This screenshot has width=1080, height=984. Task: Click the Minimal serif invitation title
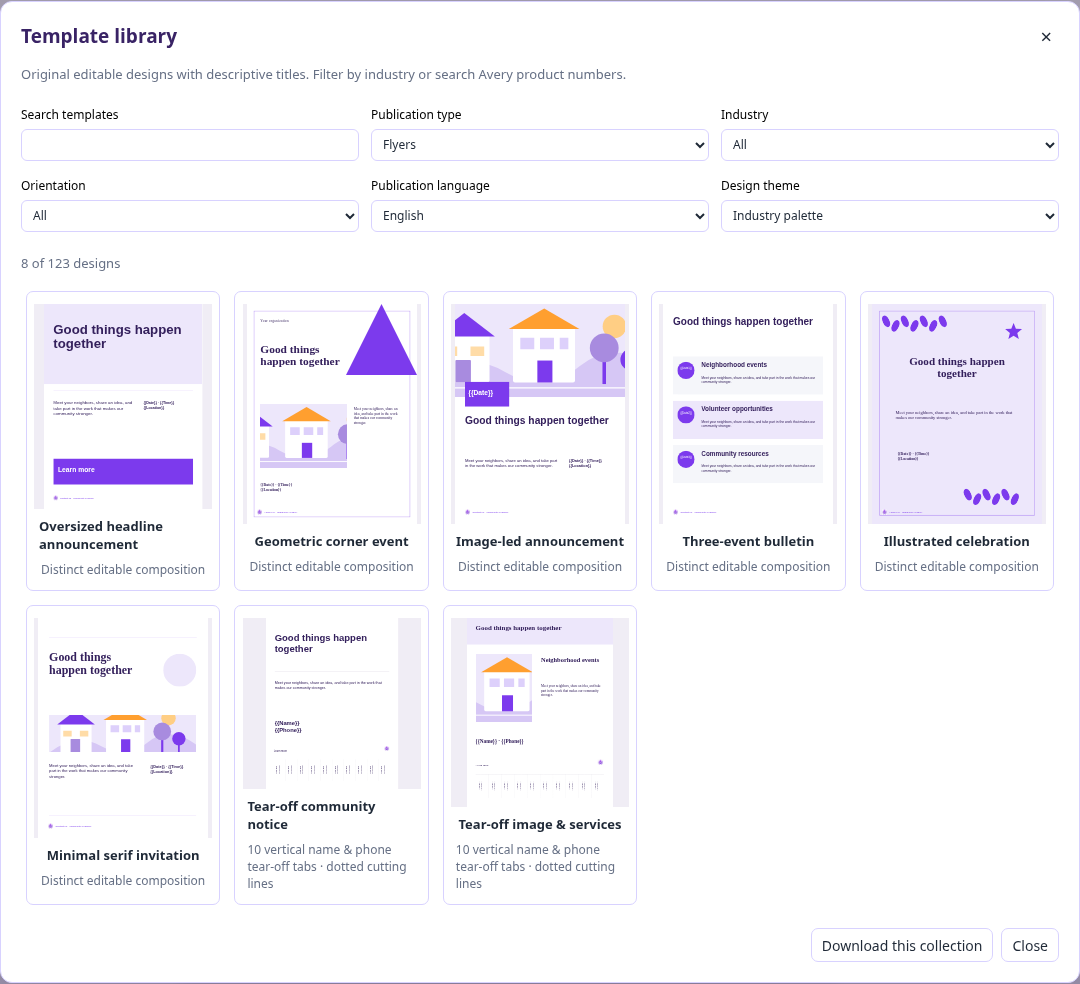coord(123,856)
